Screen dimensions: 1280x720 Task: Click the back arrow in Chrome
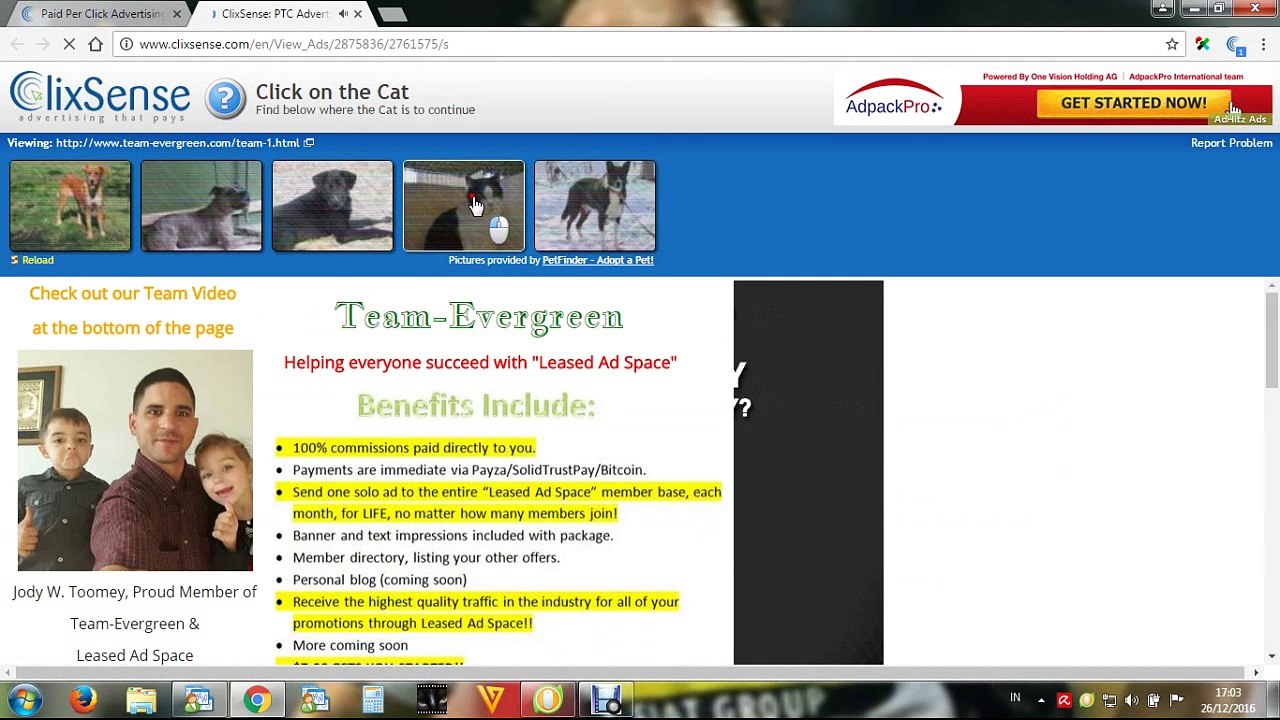click(x=17, y=44)
